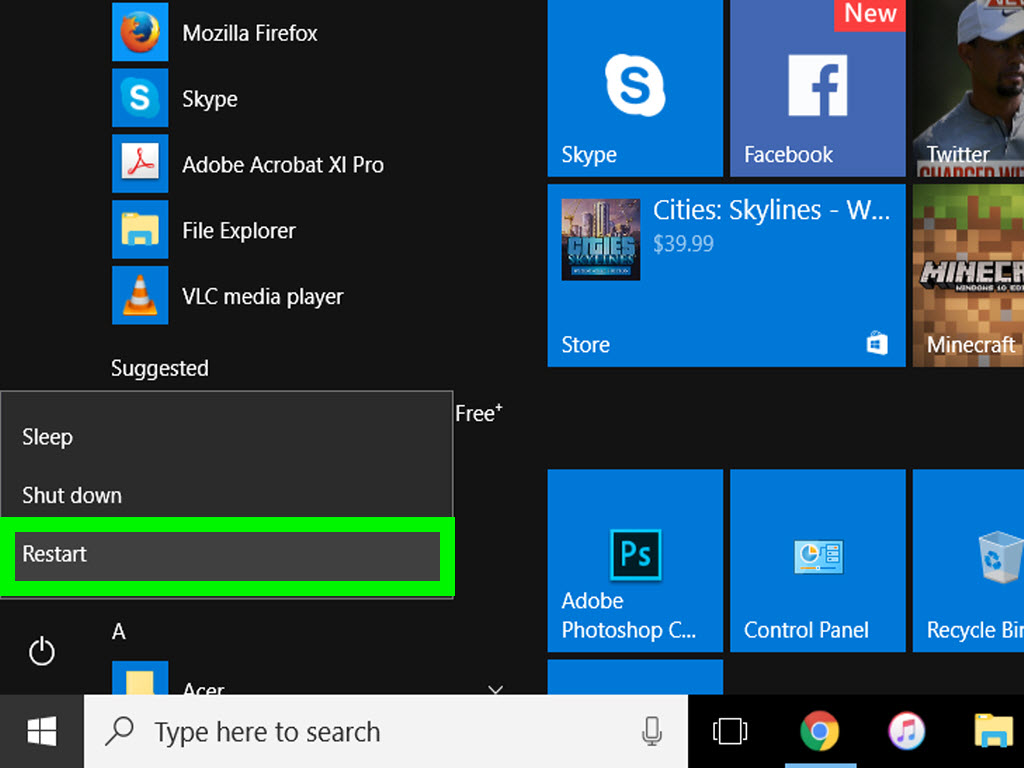Expand the Acer folder chevron
Image resolution: width=1024 pixels, height=768 pixels.
(x=496, y=689)
